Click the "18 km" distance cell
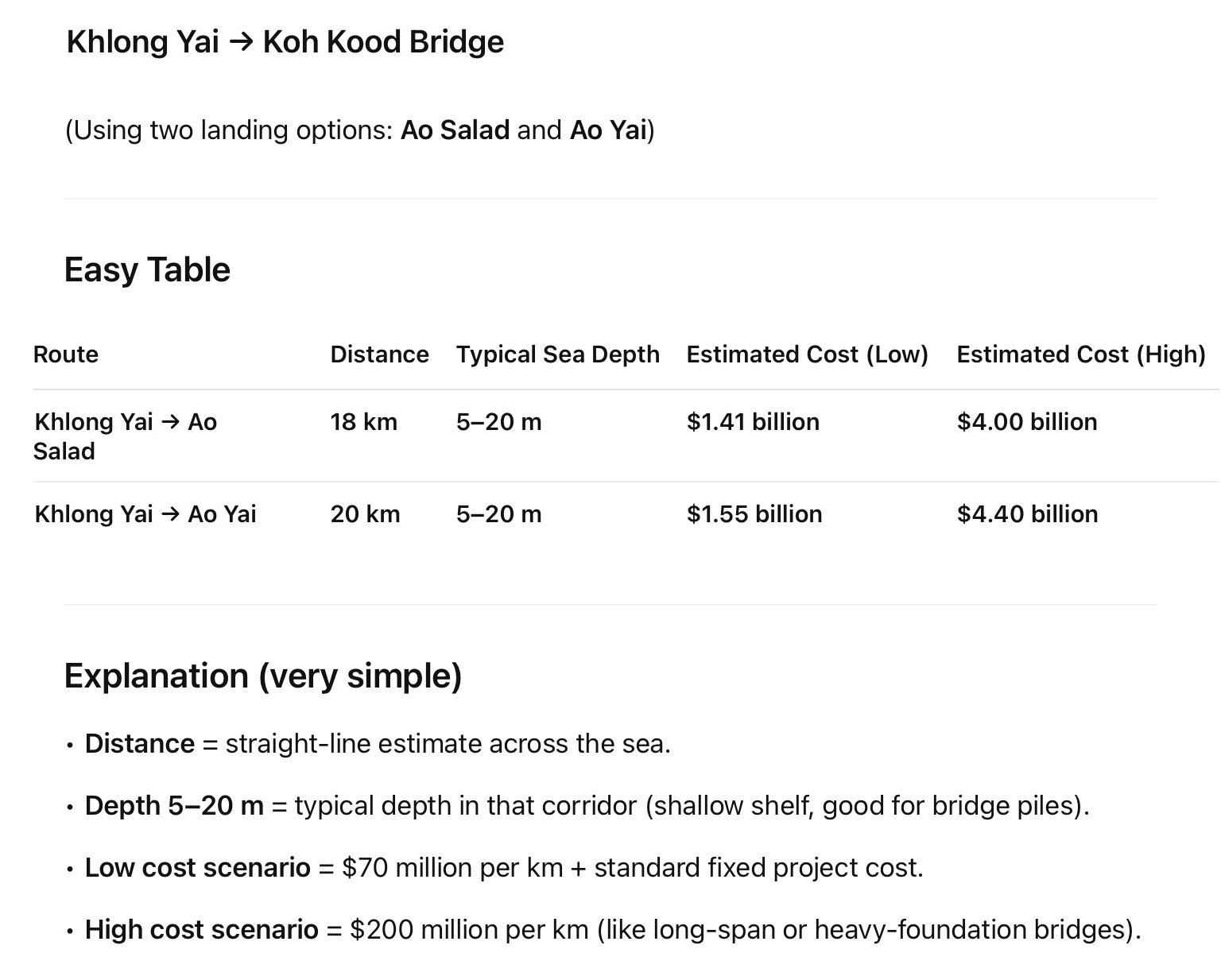This screenshot has height=980, width=1221. coord(363,422)
